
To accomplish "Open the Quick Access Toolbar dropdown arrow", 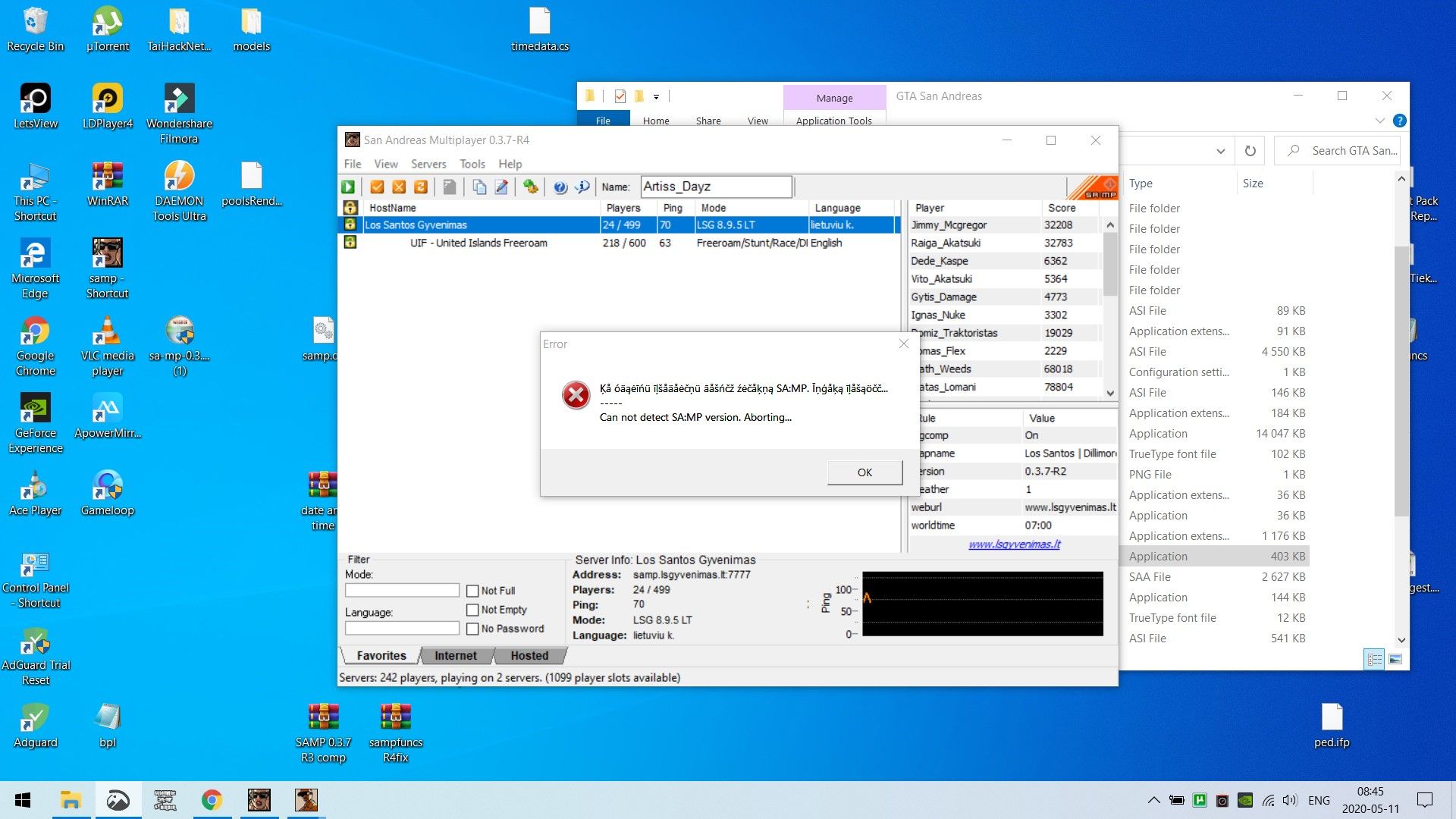I will point(656,96).
